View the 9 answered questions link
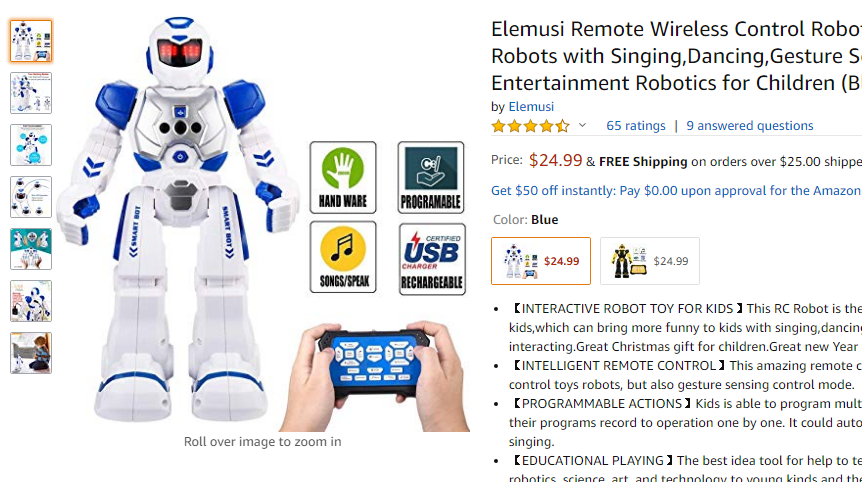This screenshot has height=482, width=862. [x=750, y=126]
